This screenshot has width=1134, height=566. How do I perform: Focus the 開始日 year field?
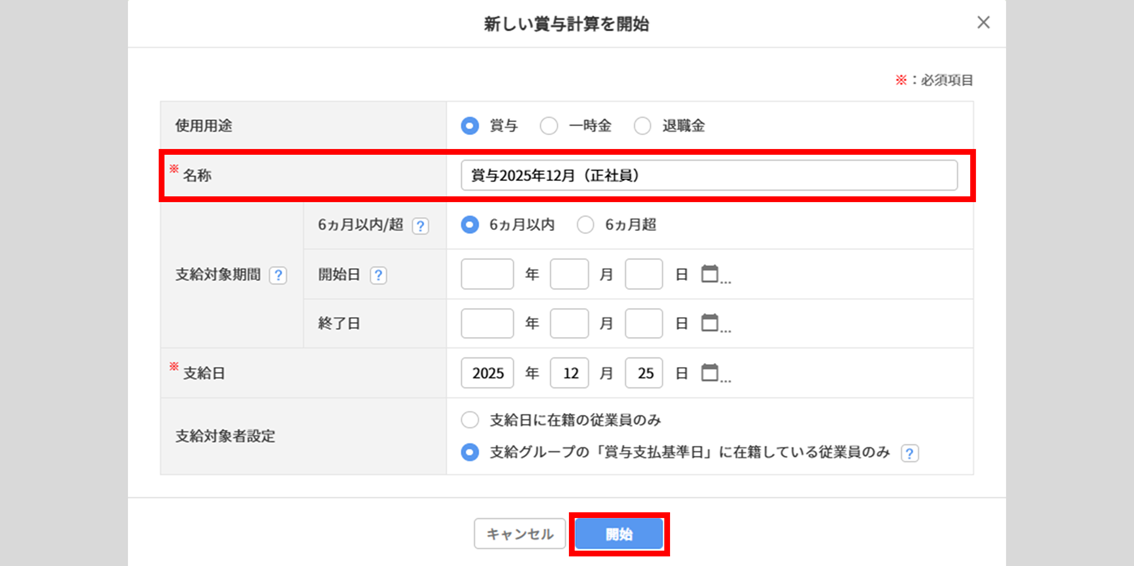[x=487, y=274]
